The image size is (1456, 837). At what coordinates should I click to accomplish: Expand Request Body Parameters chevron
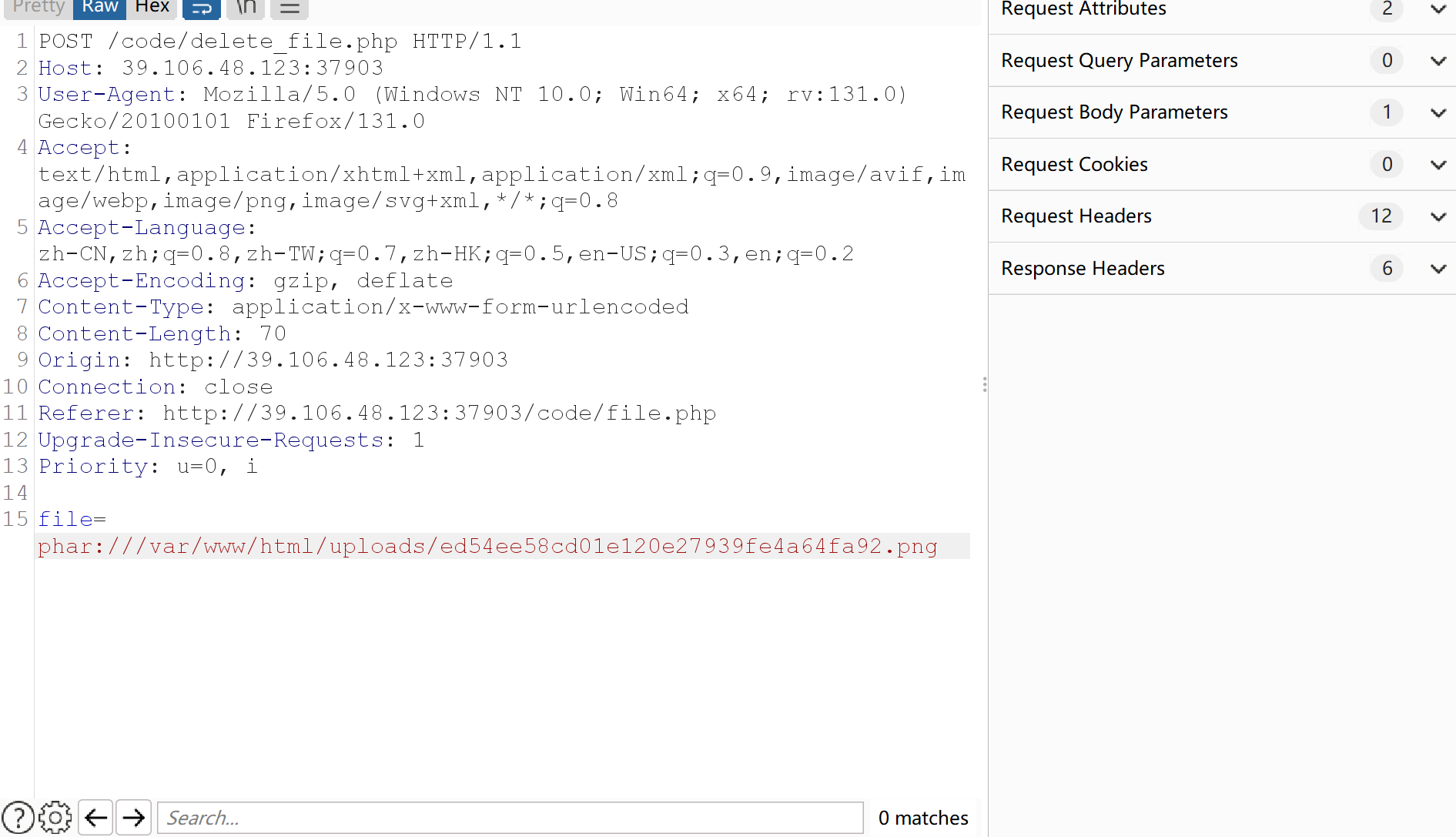[1438, 112]
